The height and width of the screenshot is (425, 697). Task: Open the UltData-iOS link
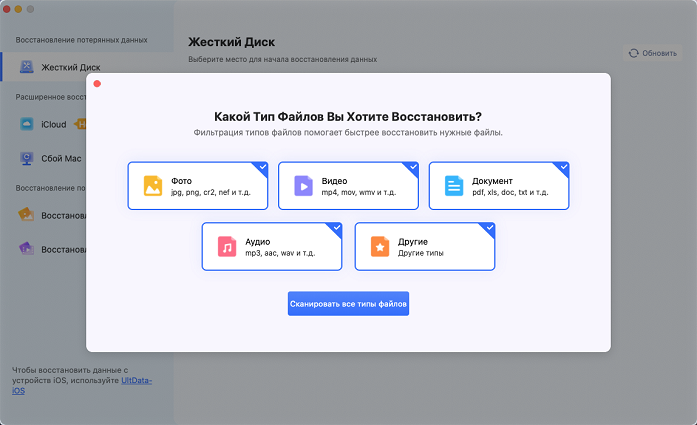tap(136, 381)
